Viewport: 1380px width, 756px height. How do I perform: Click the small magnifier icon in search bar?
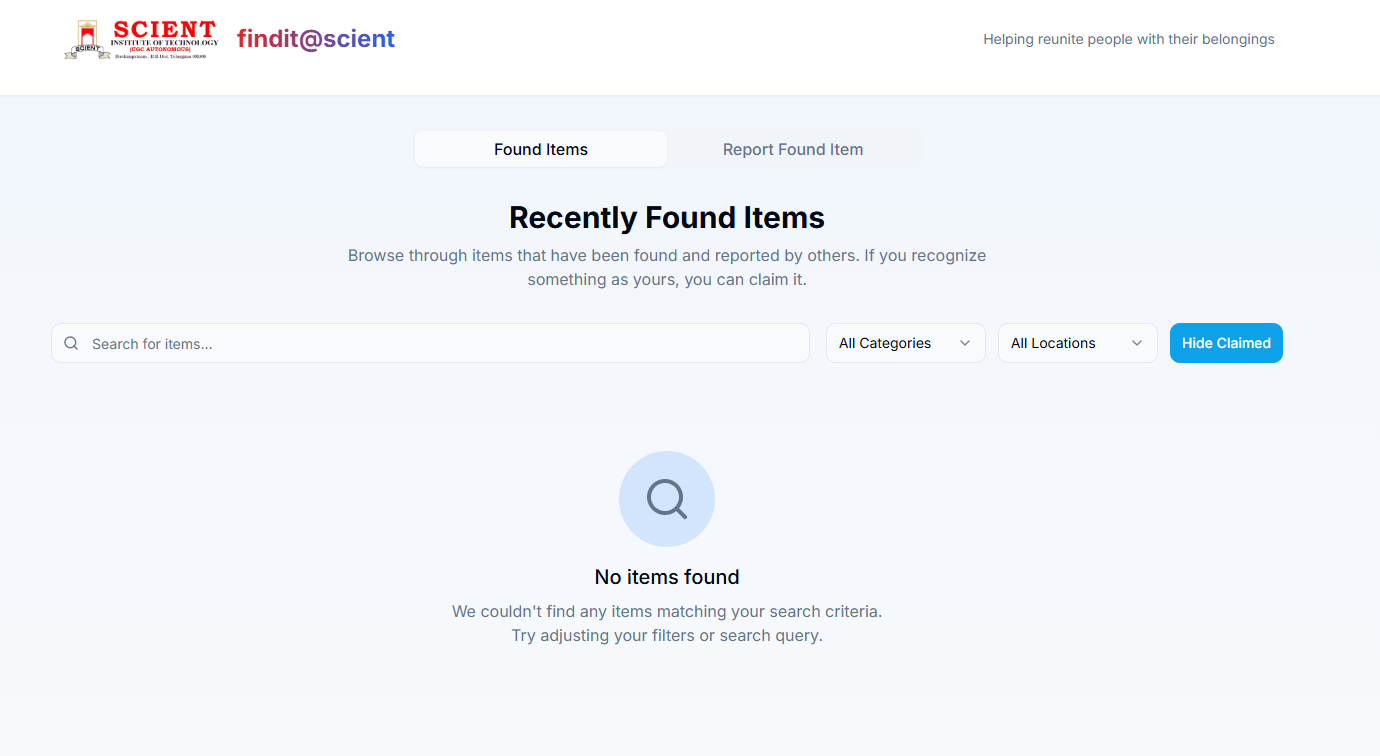coord(71,343)
